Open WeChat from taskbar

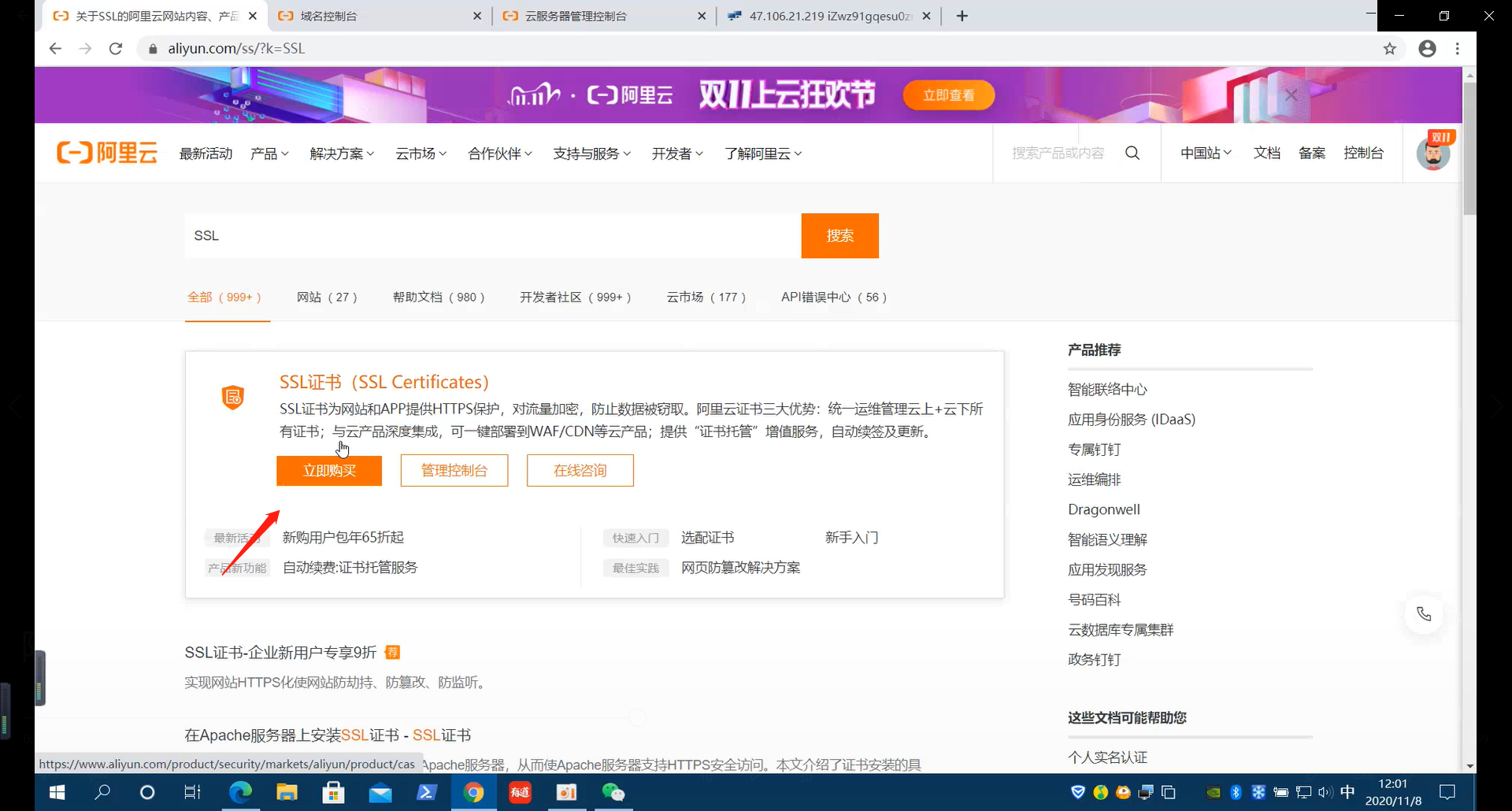click(613, 792)
